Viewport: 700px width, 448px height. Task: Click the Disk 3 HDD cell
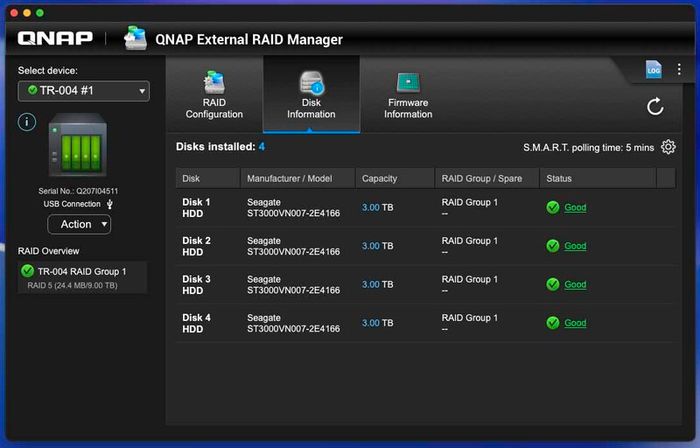click(196, 285)
